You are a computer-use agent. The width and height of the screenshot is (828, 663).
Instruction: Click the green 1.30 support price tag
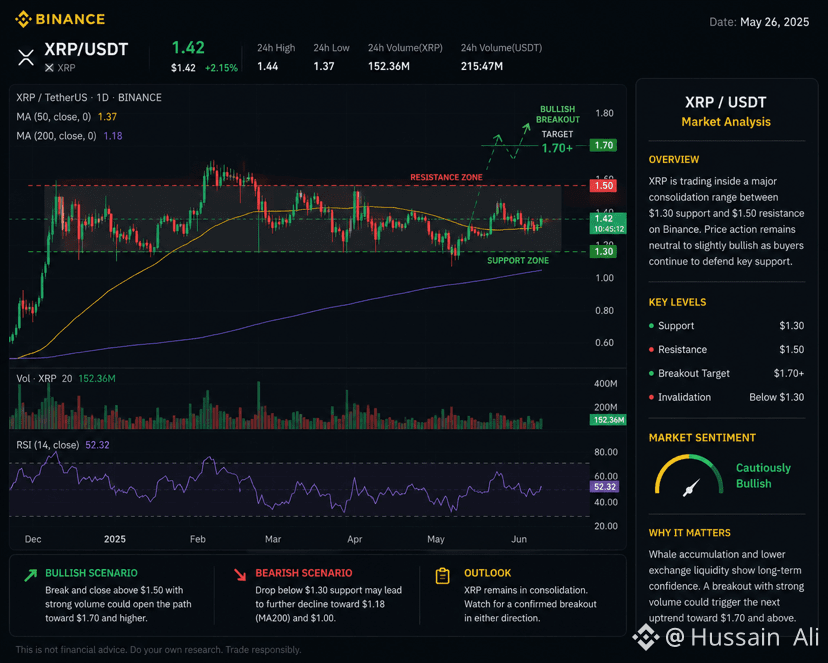603,252
